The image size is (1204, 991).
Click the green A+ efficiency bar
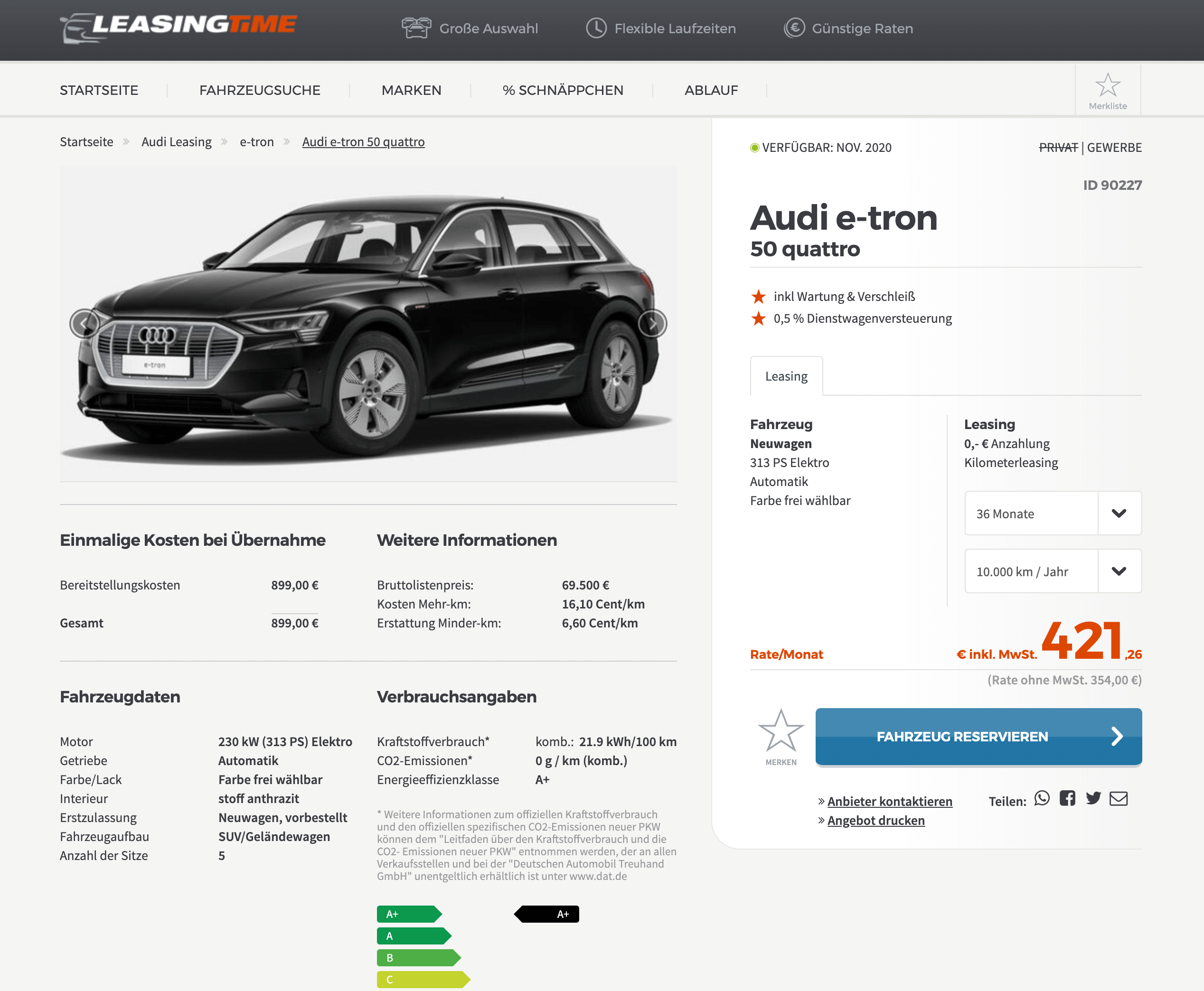click(409, 914)
